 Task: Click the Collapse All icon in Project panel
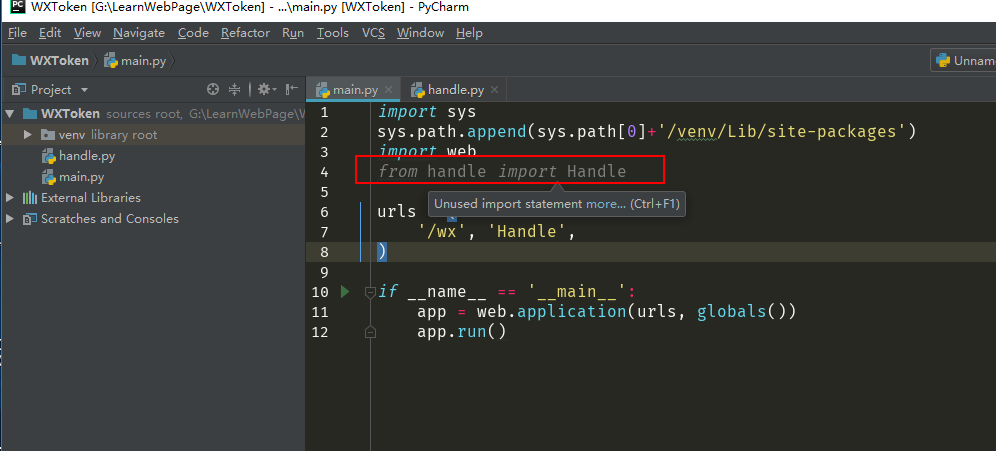(x=235, y=90)
